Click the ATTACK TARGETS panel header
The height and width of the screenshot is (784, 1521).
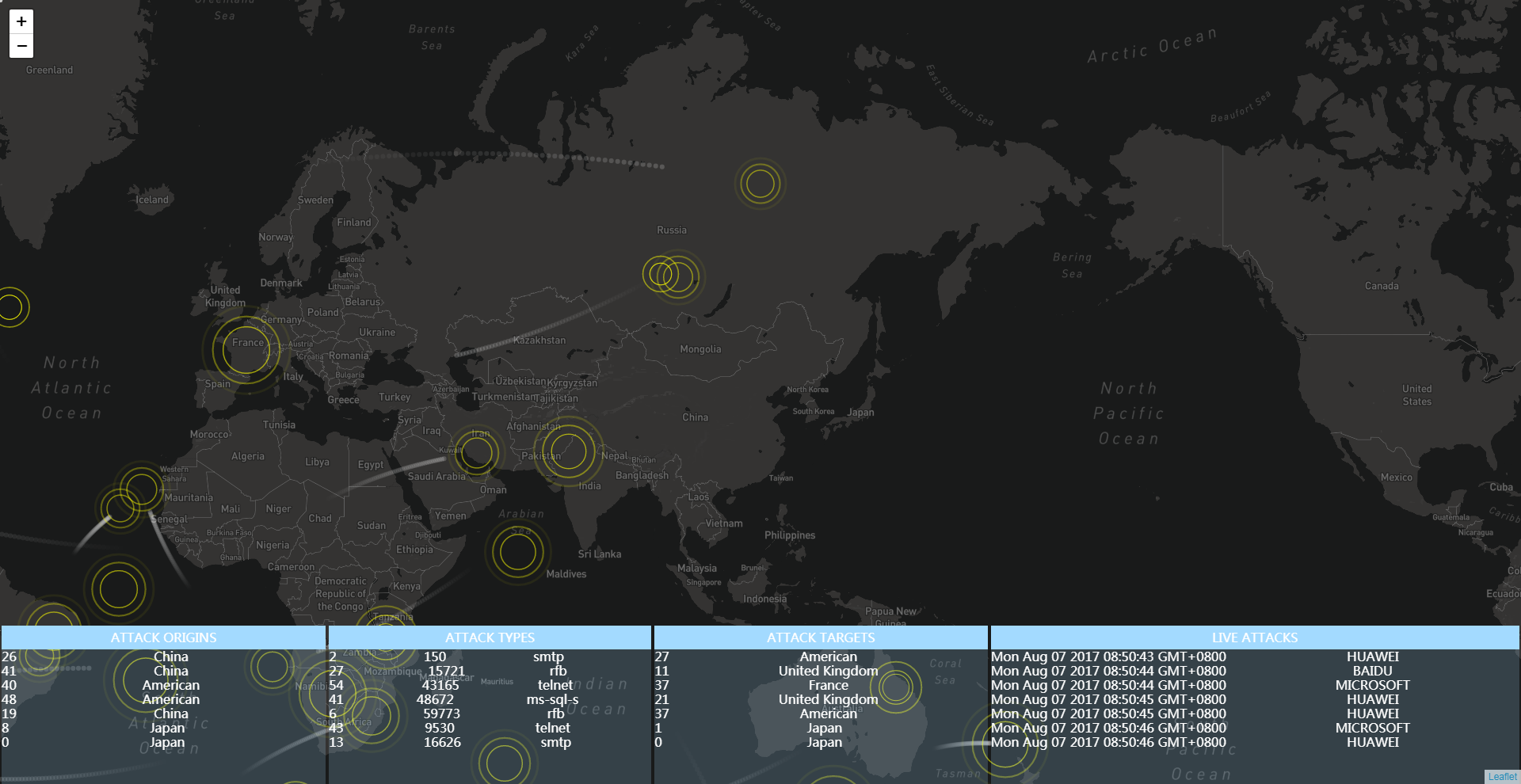pos(821,637)
